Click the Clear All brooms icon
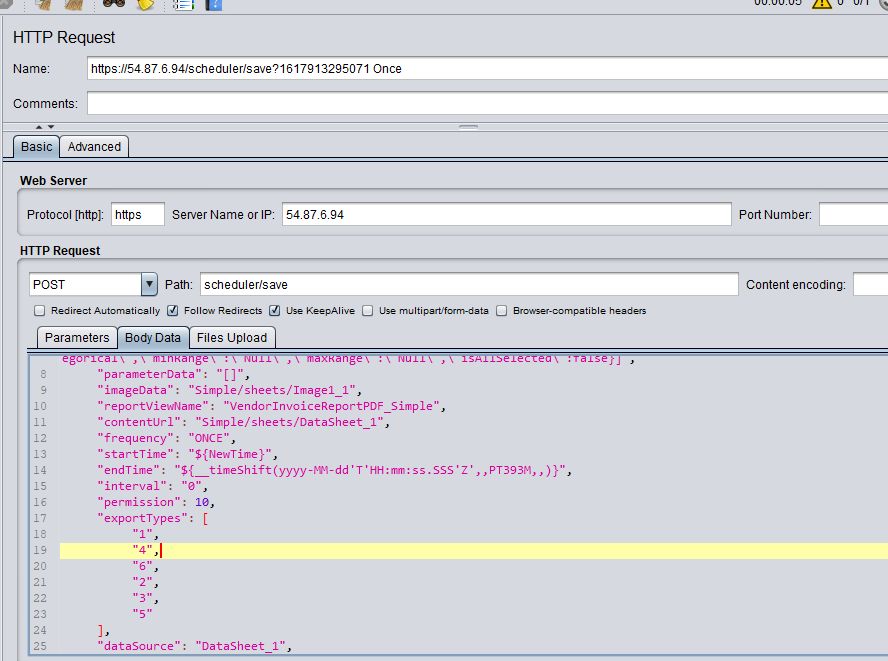The height and width of the screenshot is (661, 888). 74,5
